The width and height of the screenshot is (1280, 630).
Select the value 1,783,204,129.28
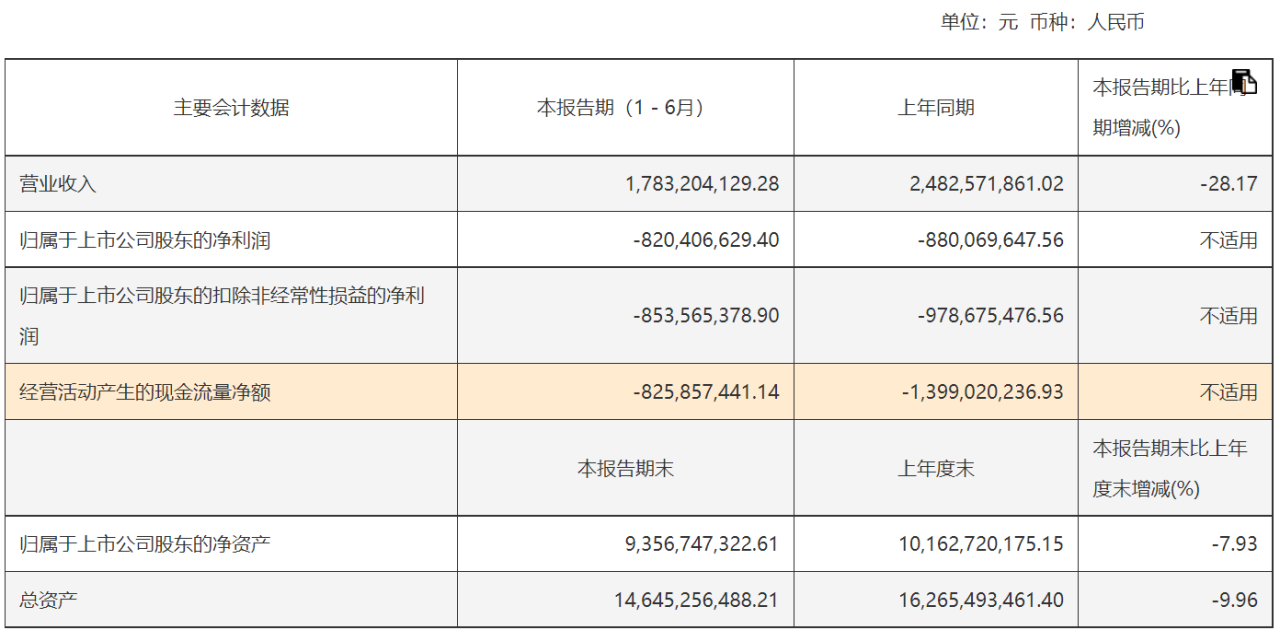(x=701, y=184)
